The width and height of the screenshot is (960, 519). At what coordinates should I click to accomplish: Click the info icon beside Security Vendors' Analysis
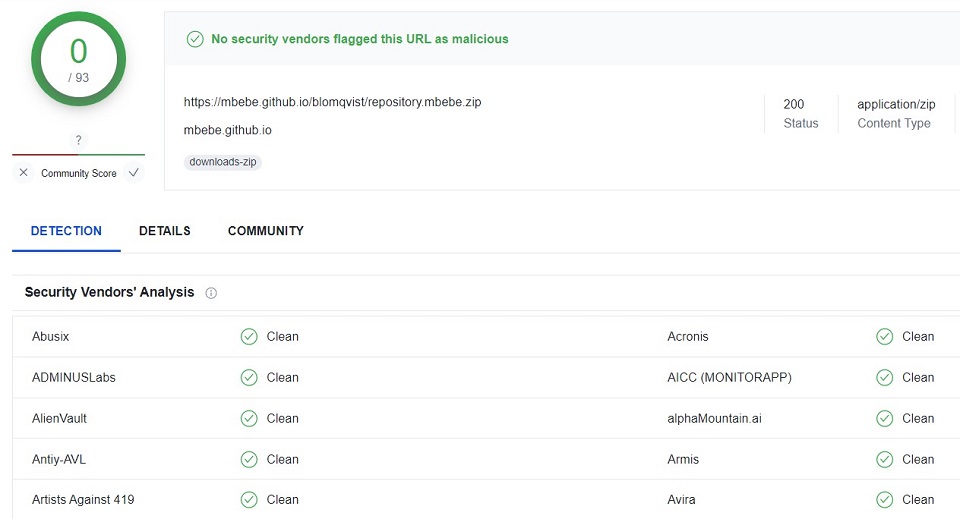coord(211,293)
